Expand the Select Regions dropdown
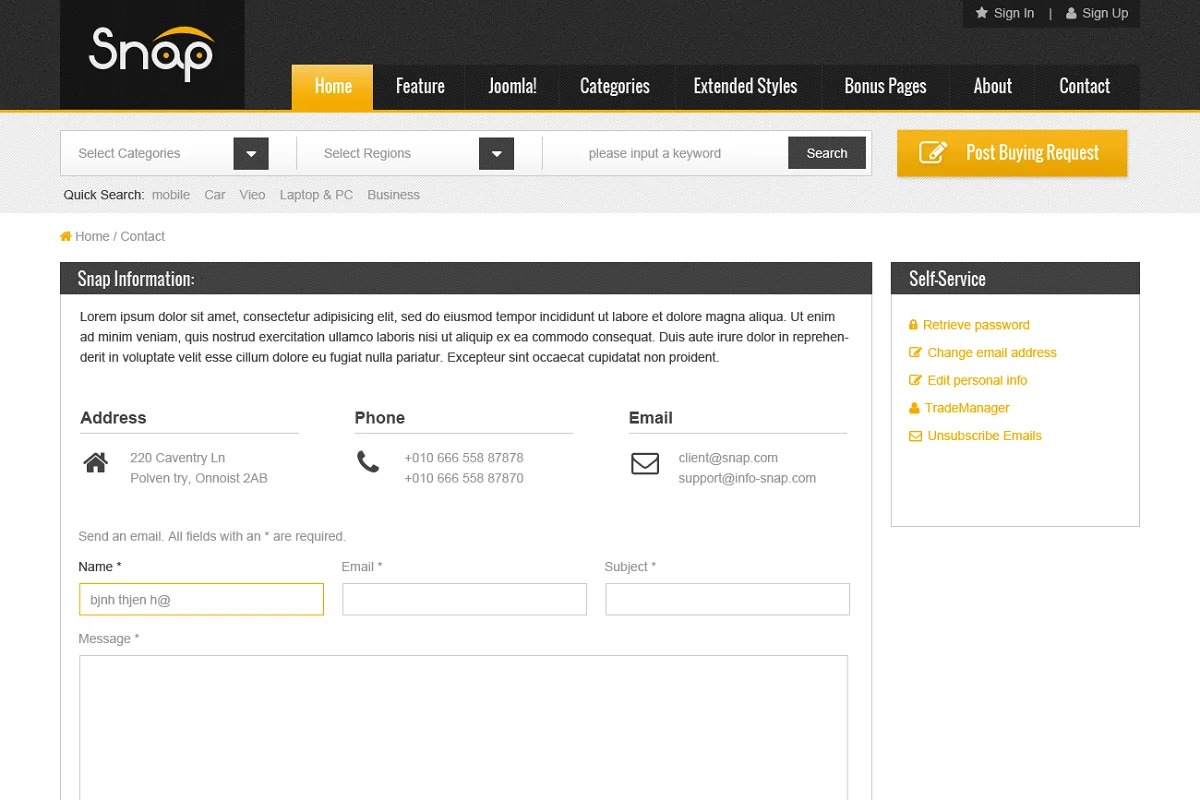The width and height of the screenshot is (1200, 800). [x=496, y=154]
